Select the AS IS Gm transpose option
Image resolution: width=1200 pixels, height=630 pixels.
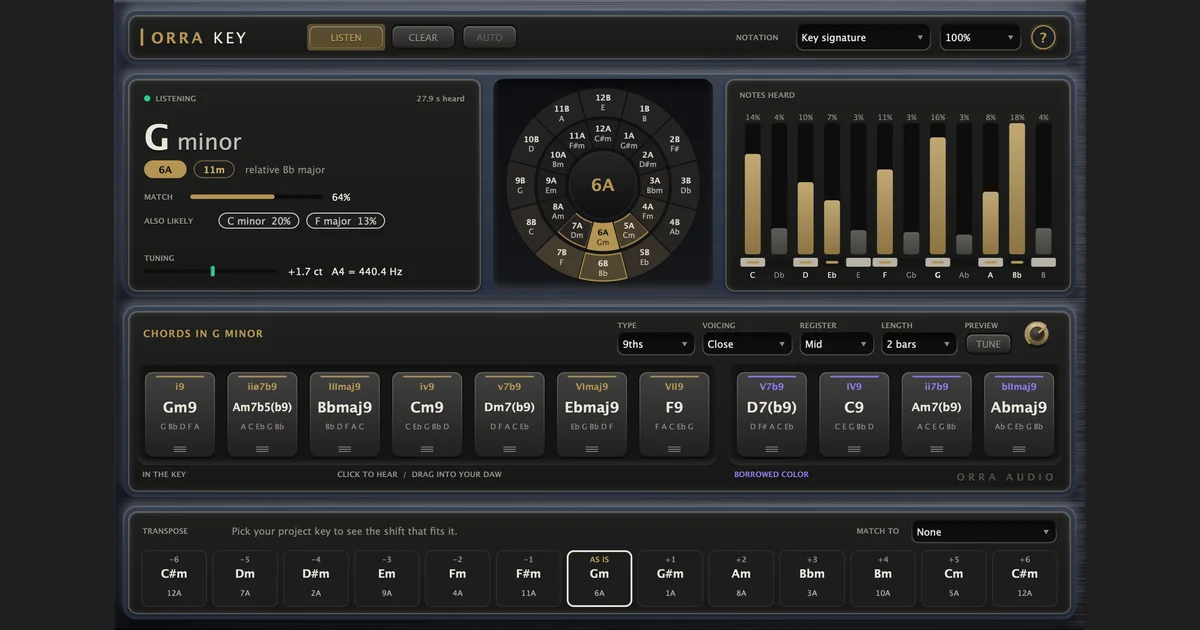click(599, 578)
